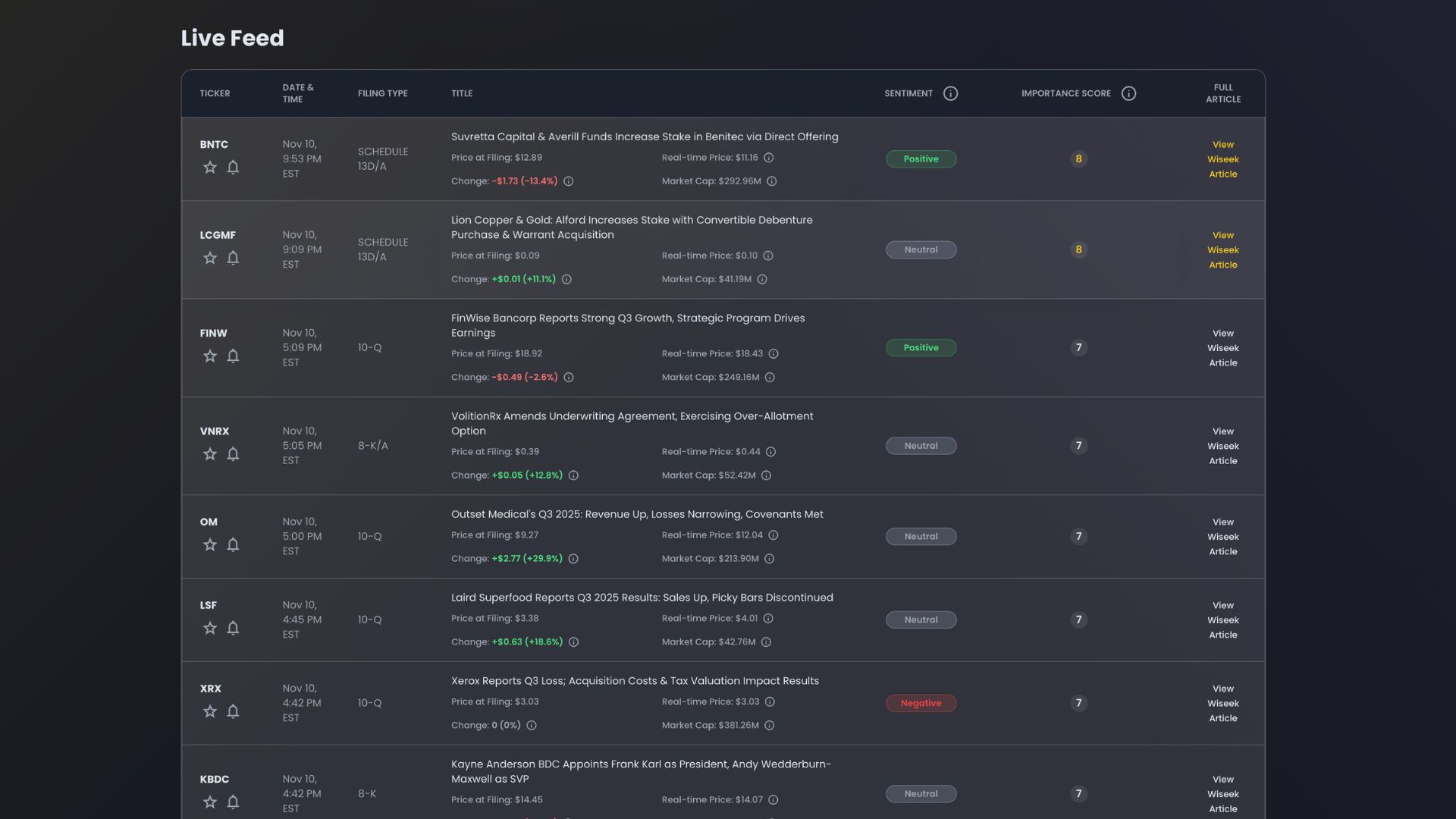Toggle the star on the KBDC row
This screenshot has height=819, width=1456.
click(210, 802)
